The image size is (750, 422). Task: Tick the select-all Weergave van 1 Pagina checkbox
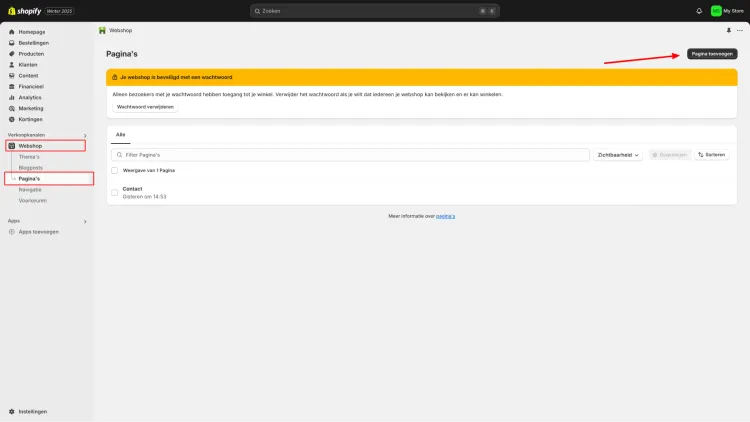114,170
